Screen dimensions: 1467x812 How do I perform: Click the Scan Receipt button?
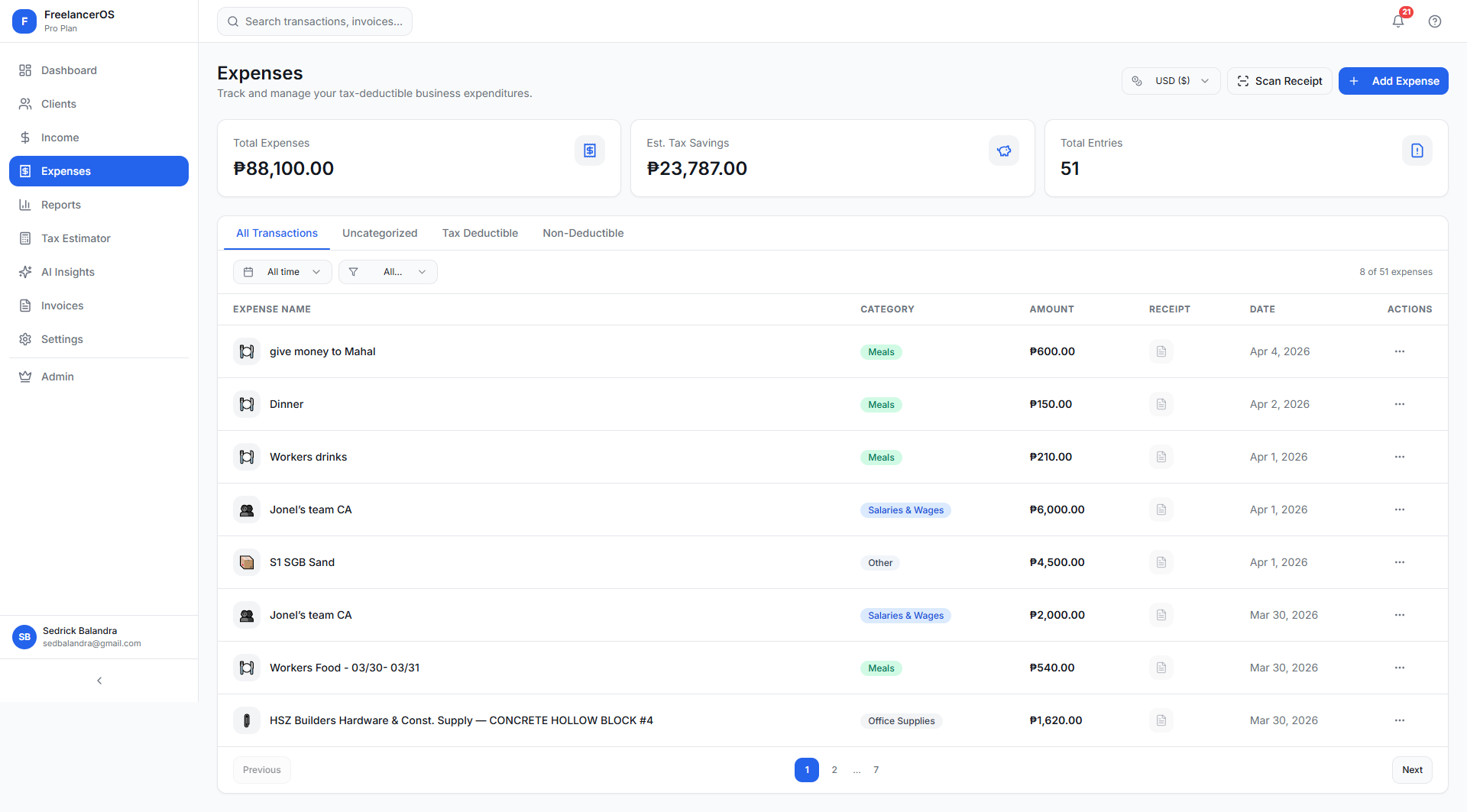1280,81
